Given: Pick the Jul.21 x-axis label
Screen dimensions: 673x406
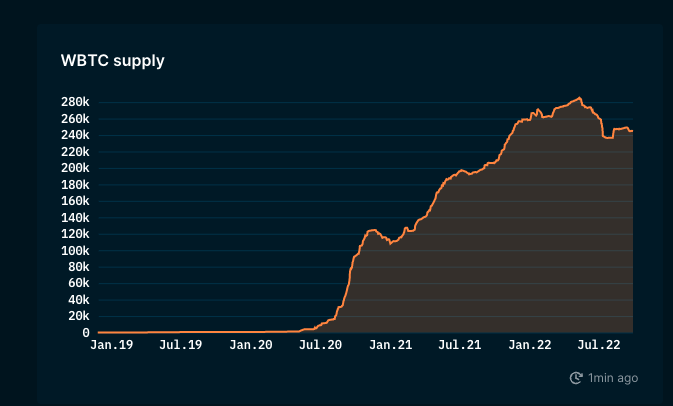Looking at the screenshot, I should (460, 345).
